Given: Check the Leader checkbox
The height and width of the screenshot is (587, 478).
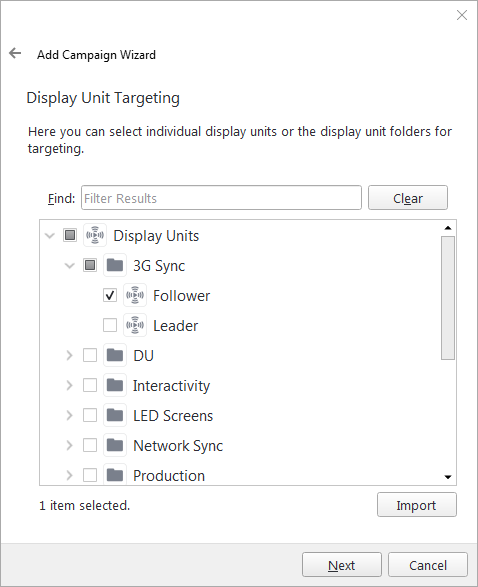Looking at the screenshot, I should click(x=110, y=325).
